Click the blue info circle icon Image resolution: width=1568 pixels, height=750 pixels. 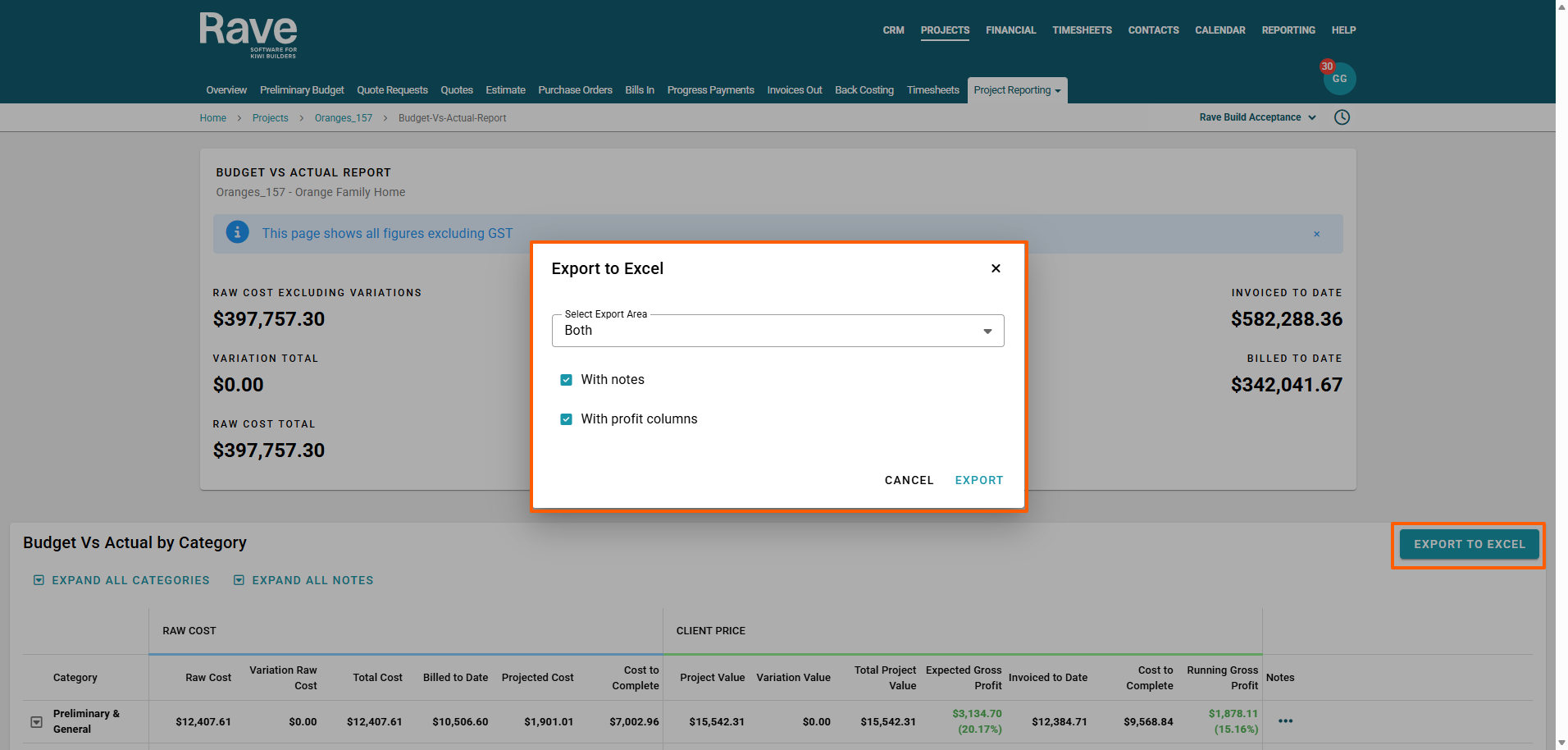point(237,233)
